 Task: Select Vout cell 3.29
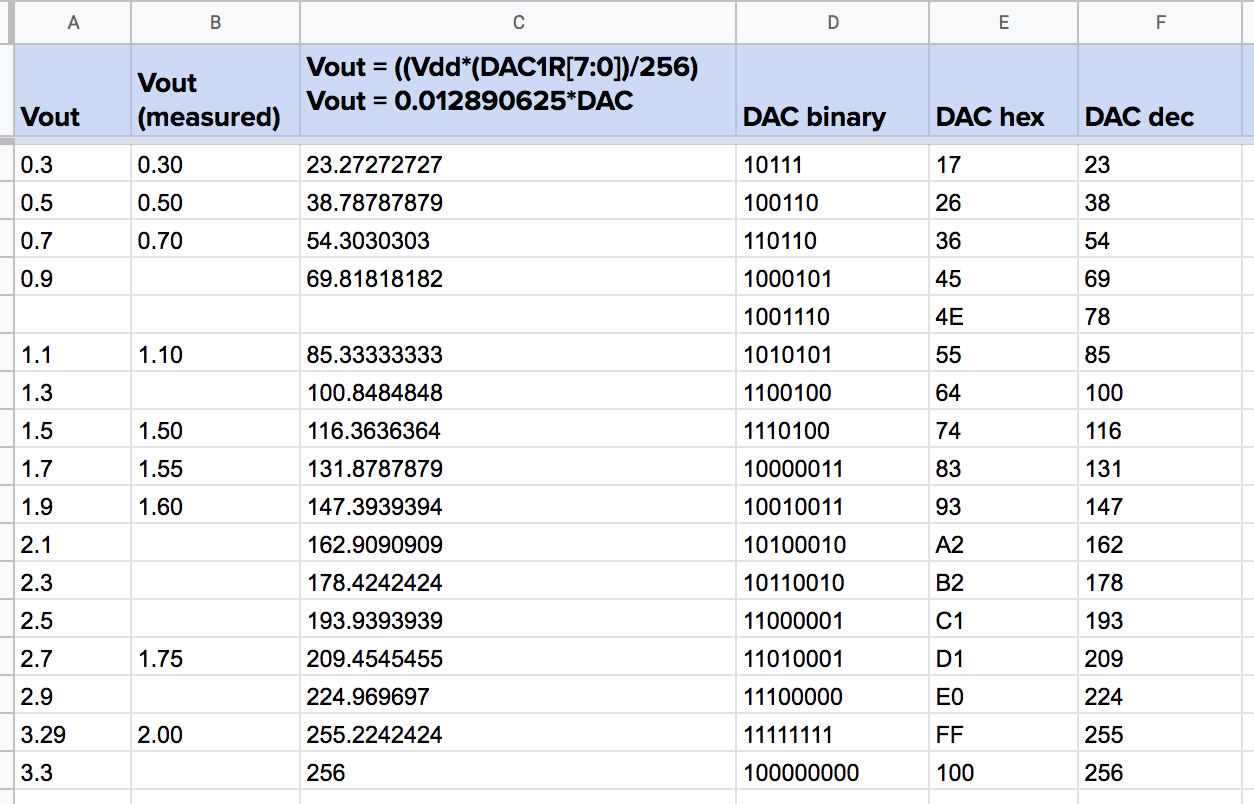tap(73, 735)
